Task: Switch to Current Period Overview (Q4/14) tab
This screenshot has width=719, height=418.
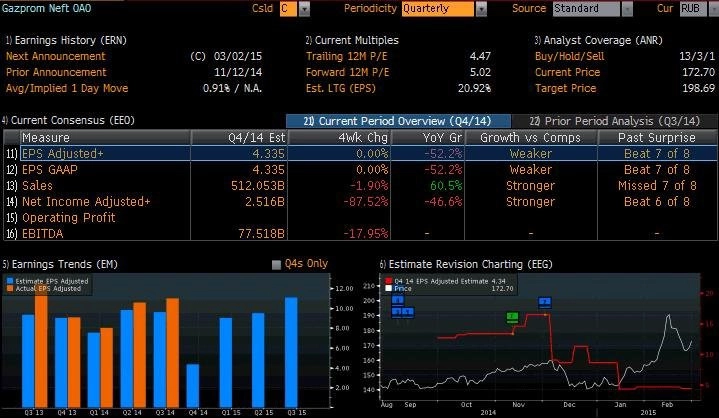Action: (398, 121)
